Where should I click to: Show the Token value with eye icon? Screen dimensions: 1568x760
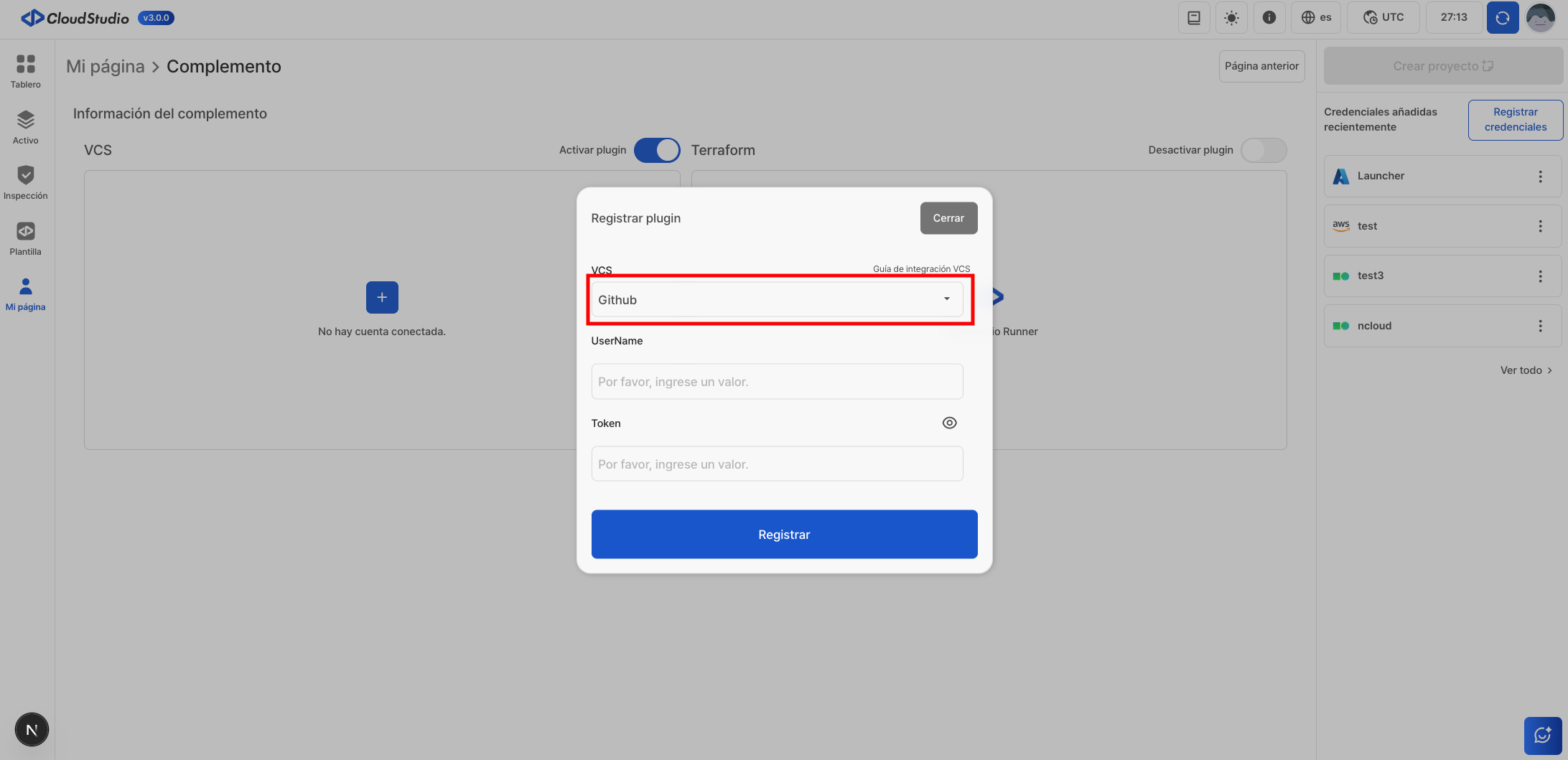pos(949,423)
